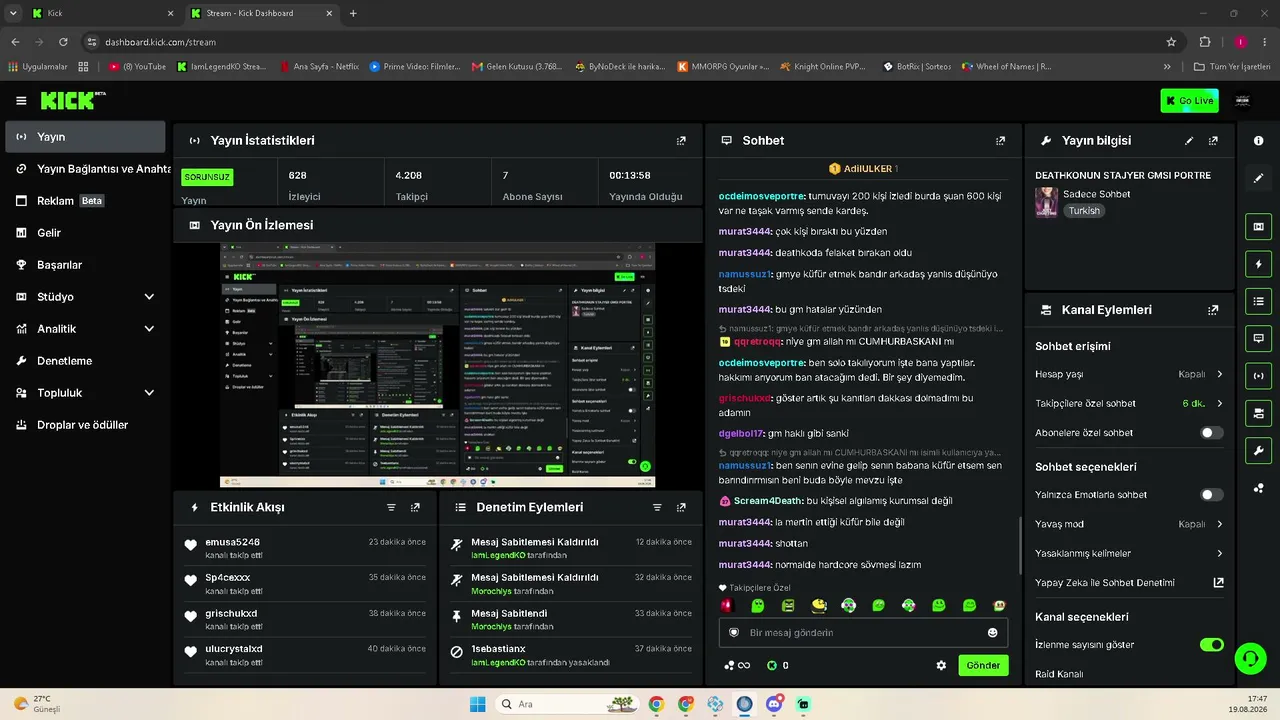Click the stream preview thumbnail
Viewport: 1280px width, 720px height.
click(438, 365)
